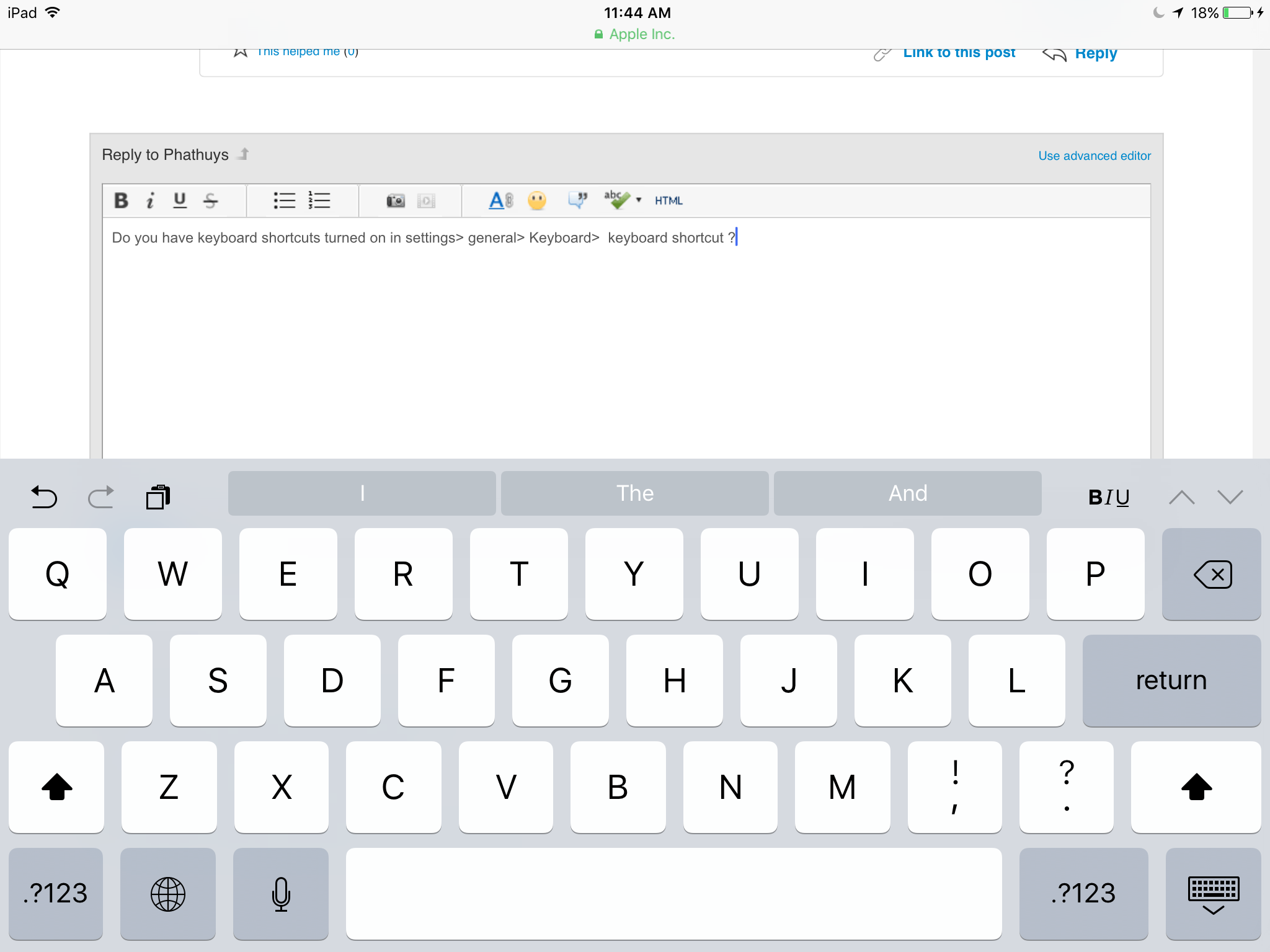Image resolution: width=1270 pixels, height=952 pixels.
Task: Insert a numbered list
Action: point(319,200)
